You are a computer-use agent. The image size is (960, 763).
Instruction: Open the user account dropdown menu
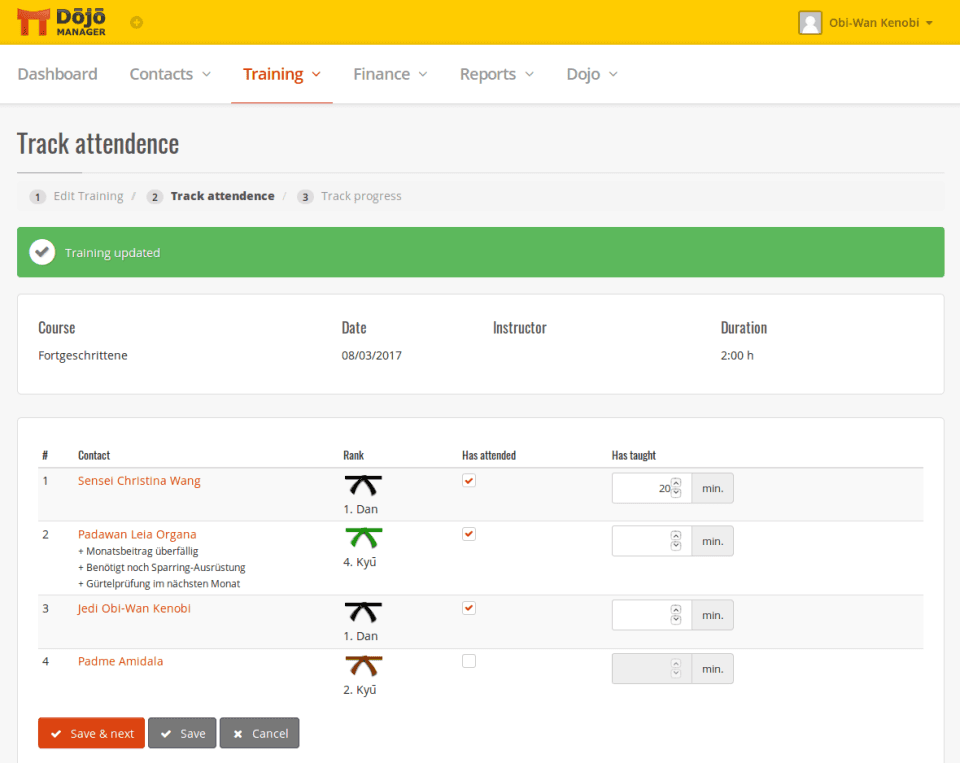pos(866,23)
